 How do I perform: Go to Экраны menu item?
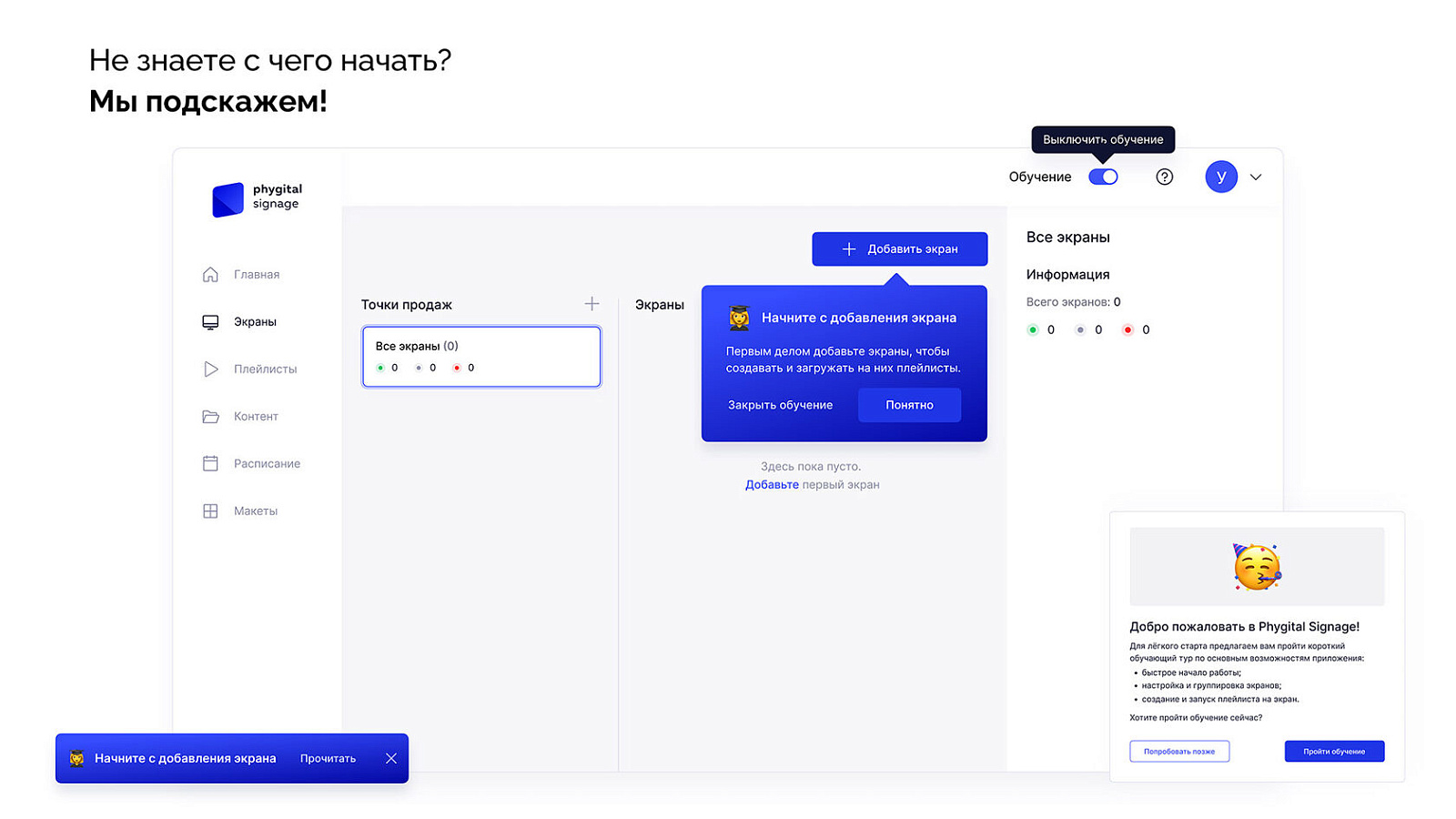(x=255, y=321)
